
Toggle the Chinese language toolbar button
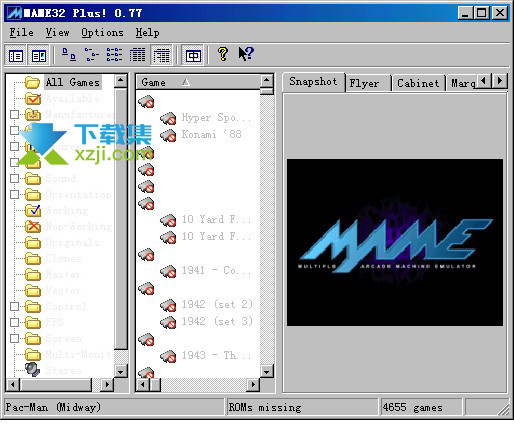193,55
